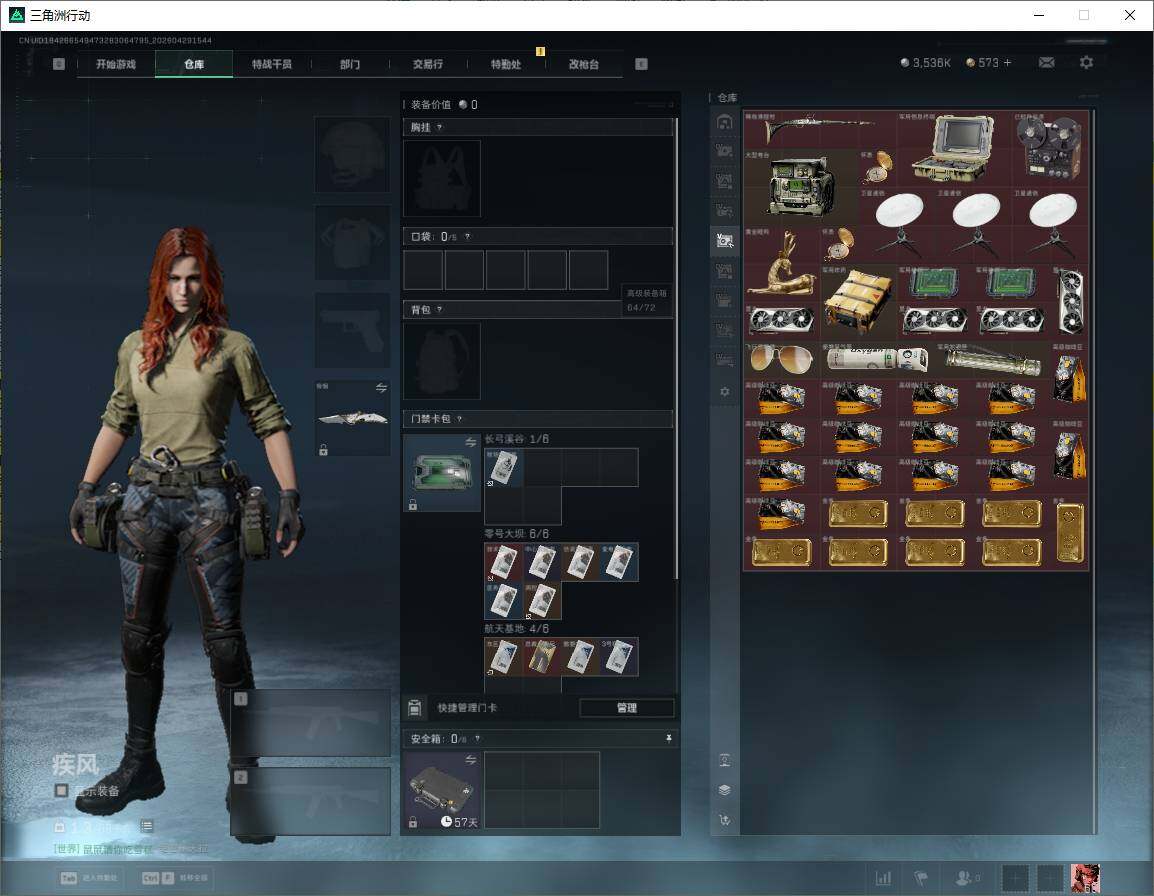Click the Ctrl F shortcut hint button
This screenshot has width=1154, height=896.
(175, 878)
